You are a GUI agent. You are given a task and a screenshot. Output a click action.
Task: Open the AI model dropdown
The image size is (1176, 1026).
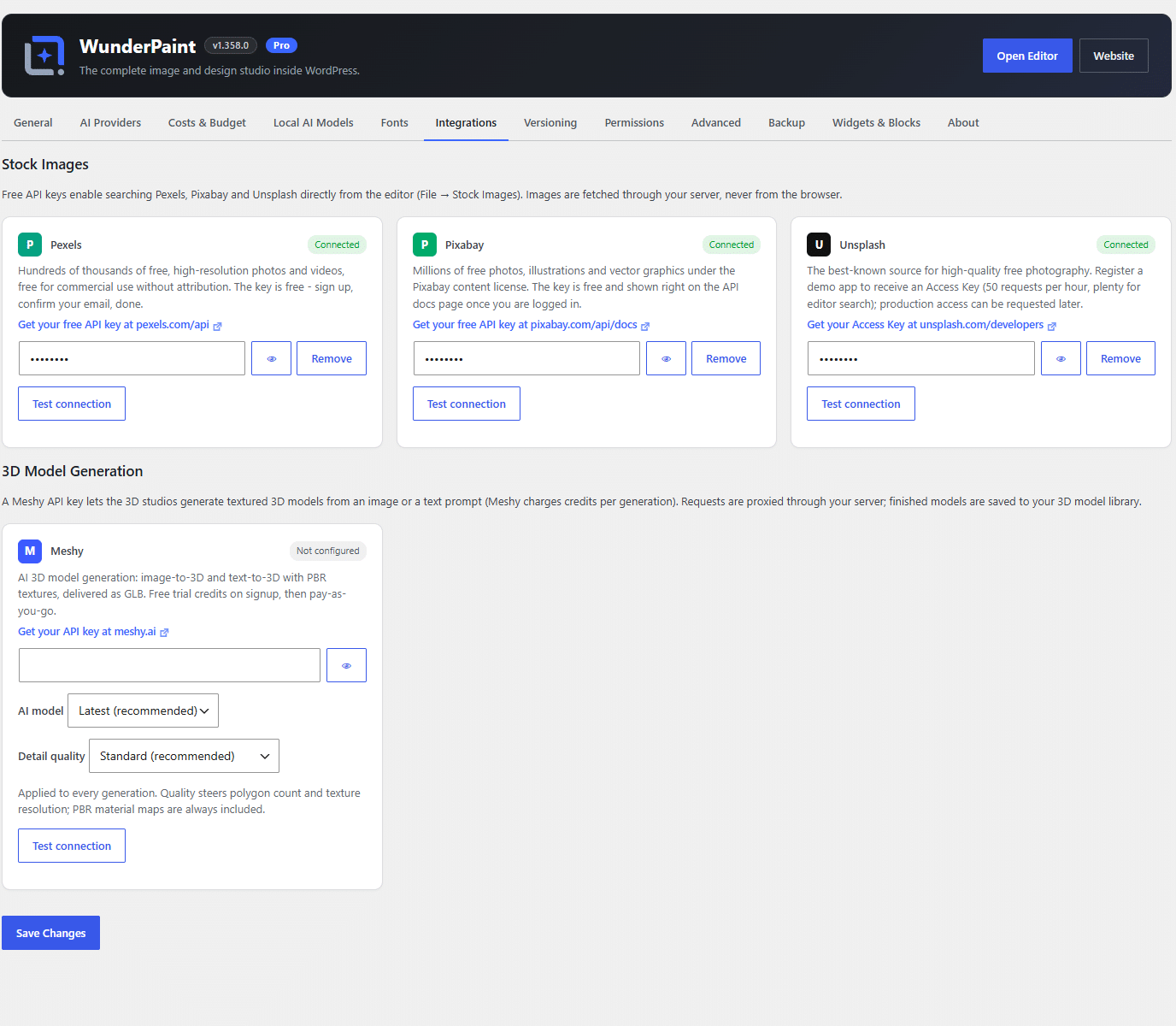[143, 711]
